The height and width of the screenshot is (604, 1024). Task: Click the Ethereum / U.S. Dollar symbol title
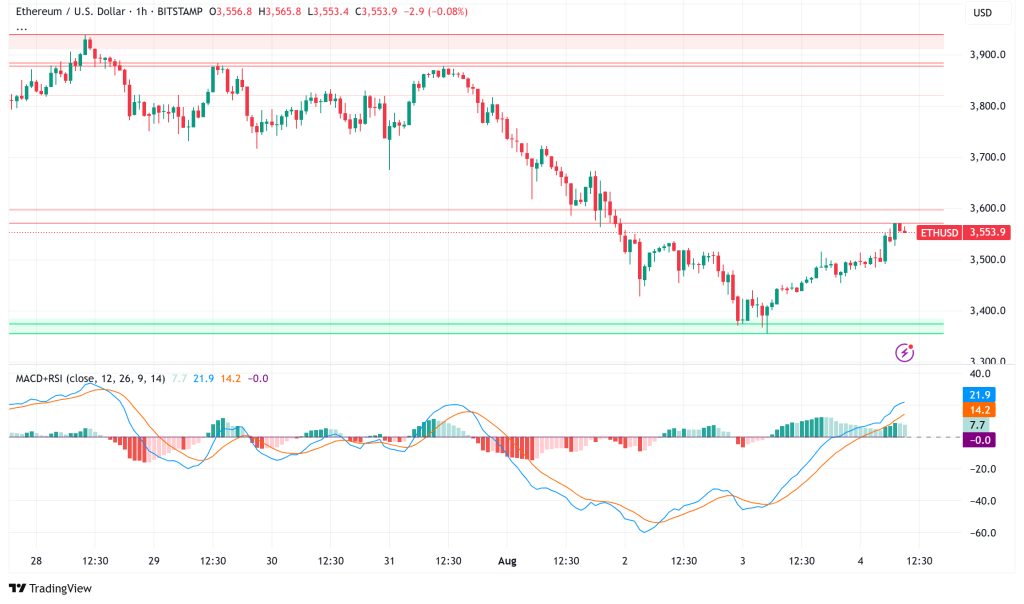[x=71, y=12]
